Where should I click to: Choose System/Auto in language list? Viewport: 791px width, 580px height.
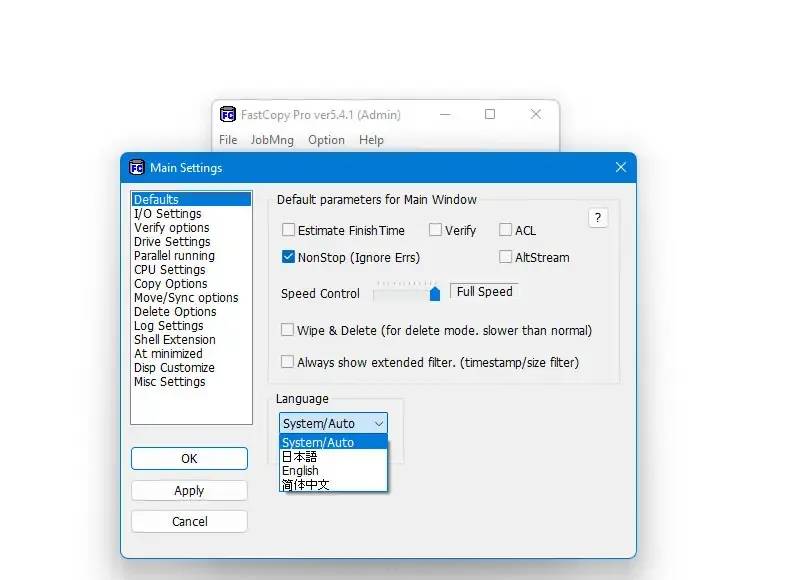[333, 442]
